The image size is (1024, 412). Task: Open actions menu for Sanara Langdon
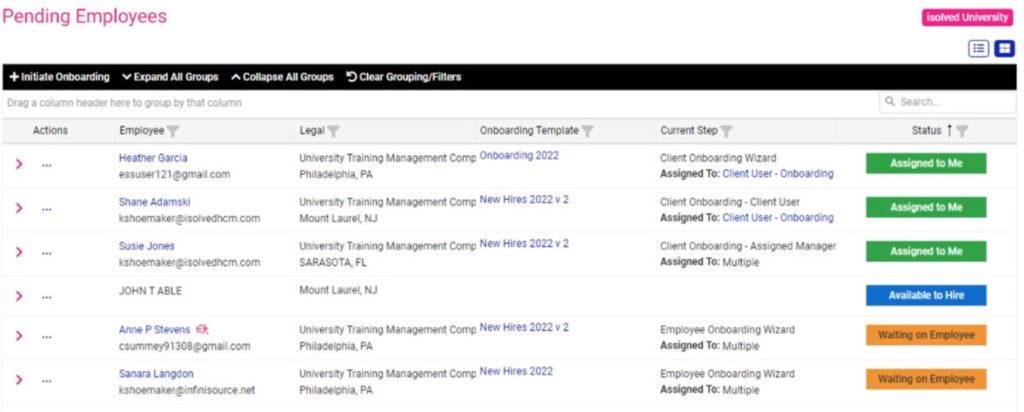[46, 381]
